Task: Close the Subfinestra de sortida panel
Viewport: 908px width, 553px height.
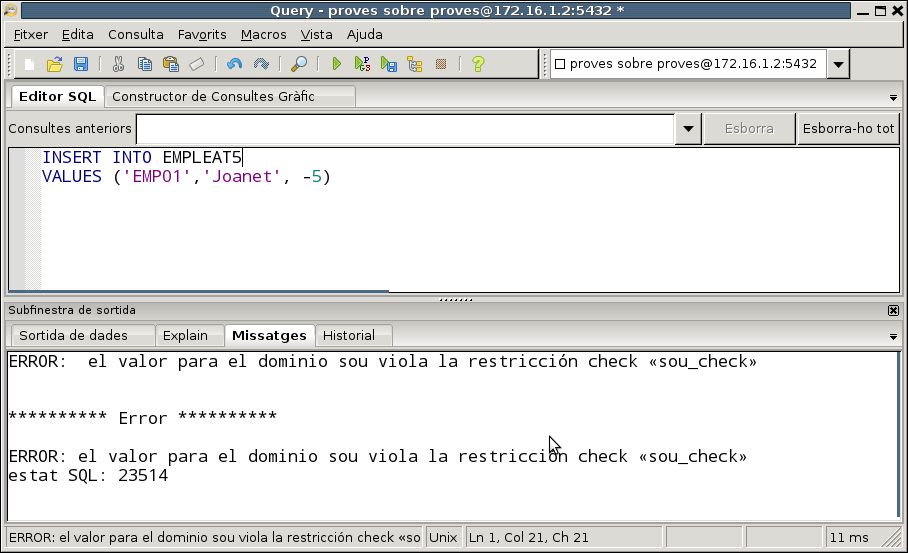Action: point(893,310)
